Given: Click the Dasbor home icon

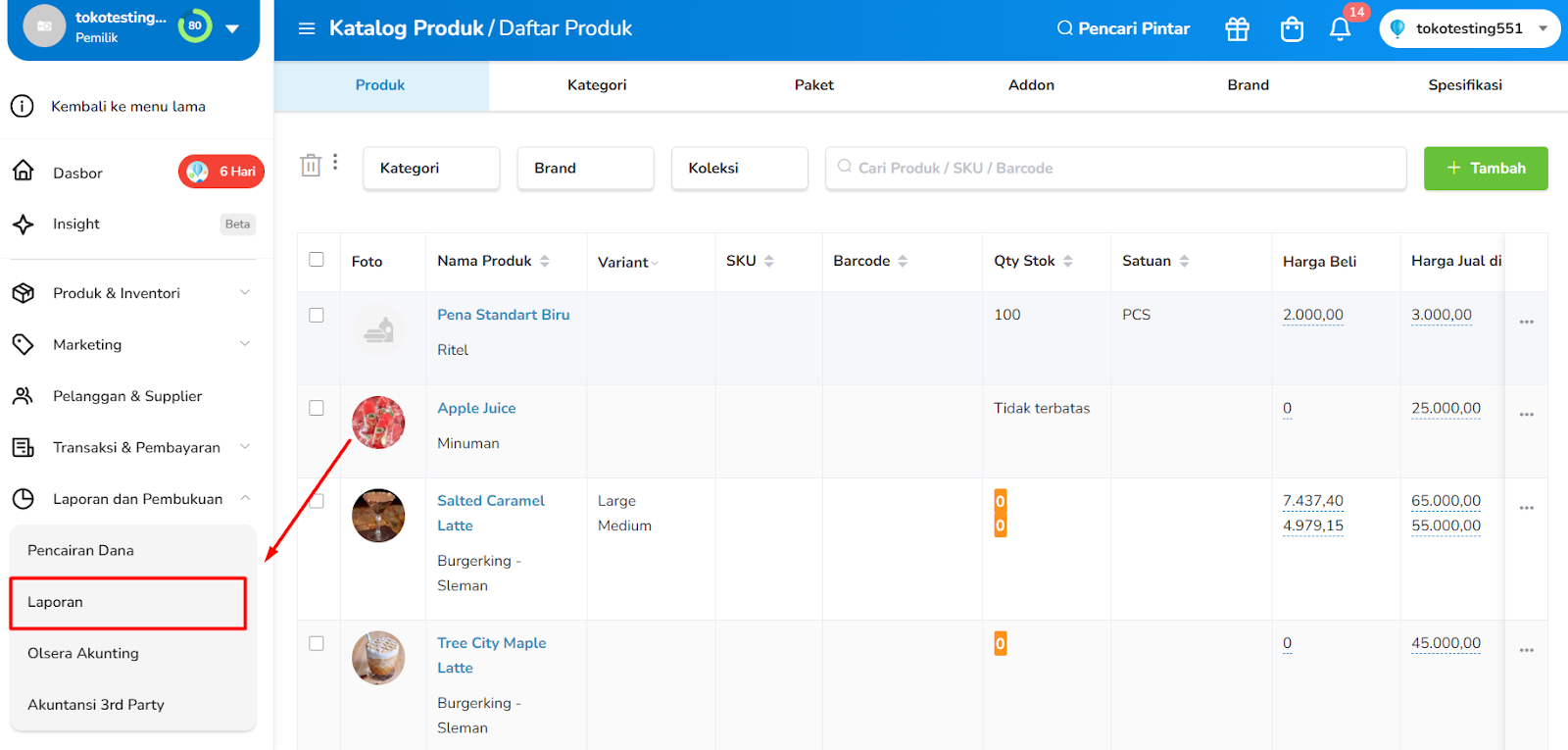Looking at the screenshot, I should click(24, 172).
